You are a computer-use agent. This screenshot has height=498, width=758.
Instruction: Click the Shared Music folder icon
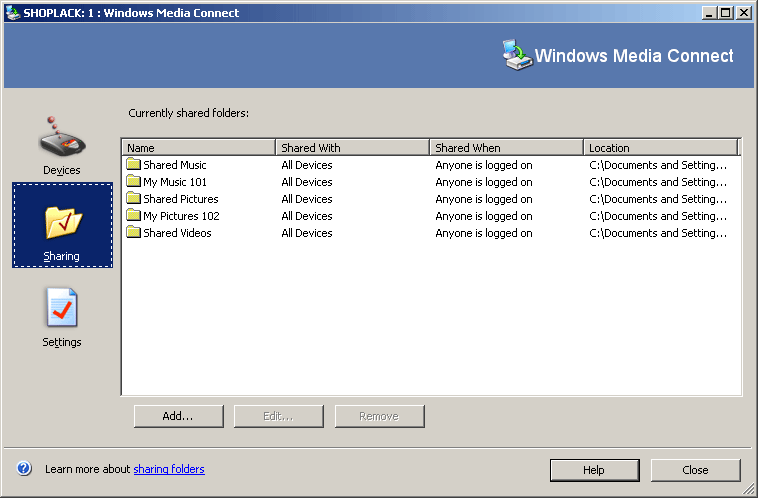(x=133, y=164)
